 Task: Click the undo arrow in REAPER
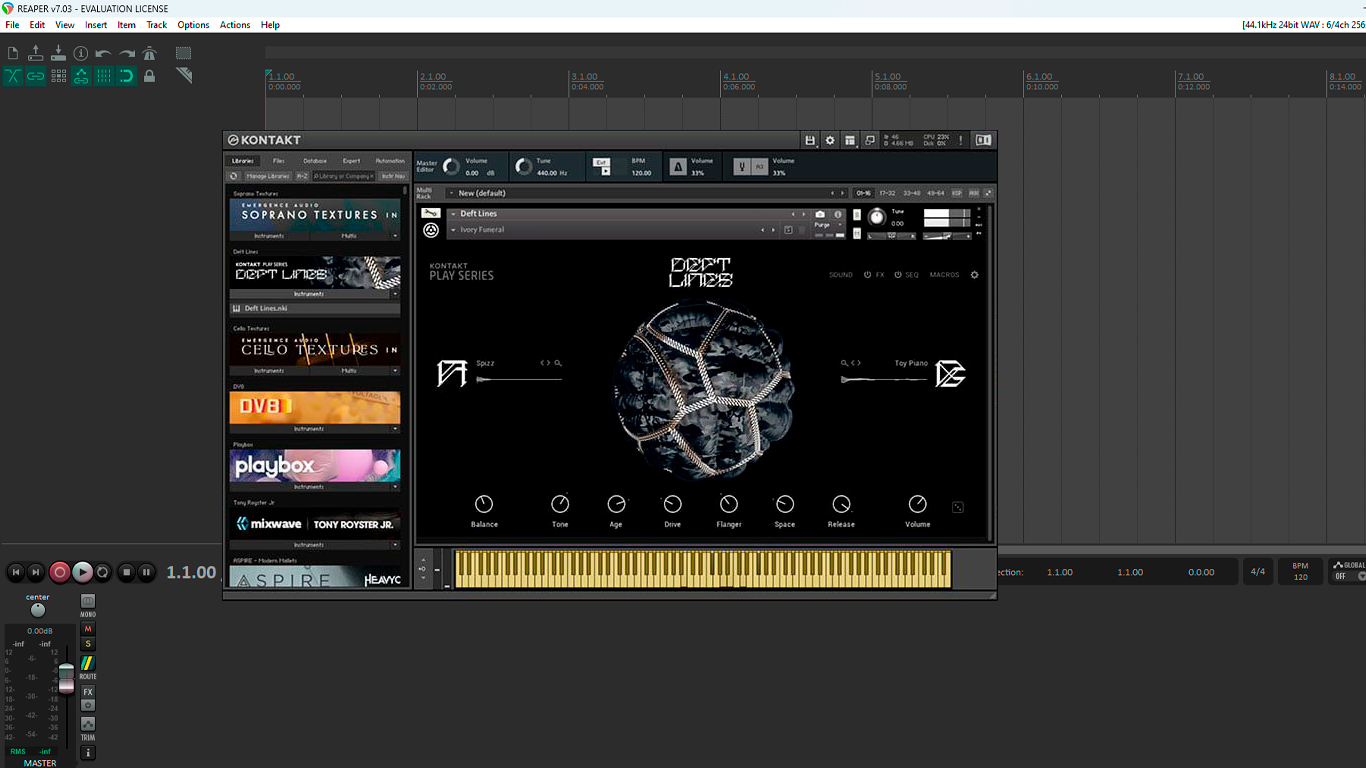click(x=103, y=53)
